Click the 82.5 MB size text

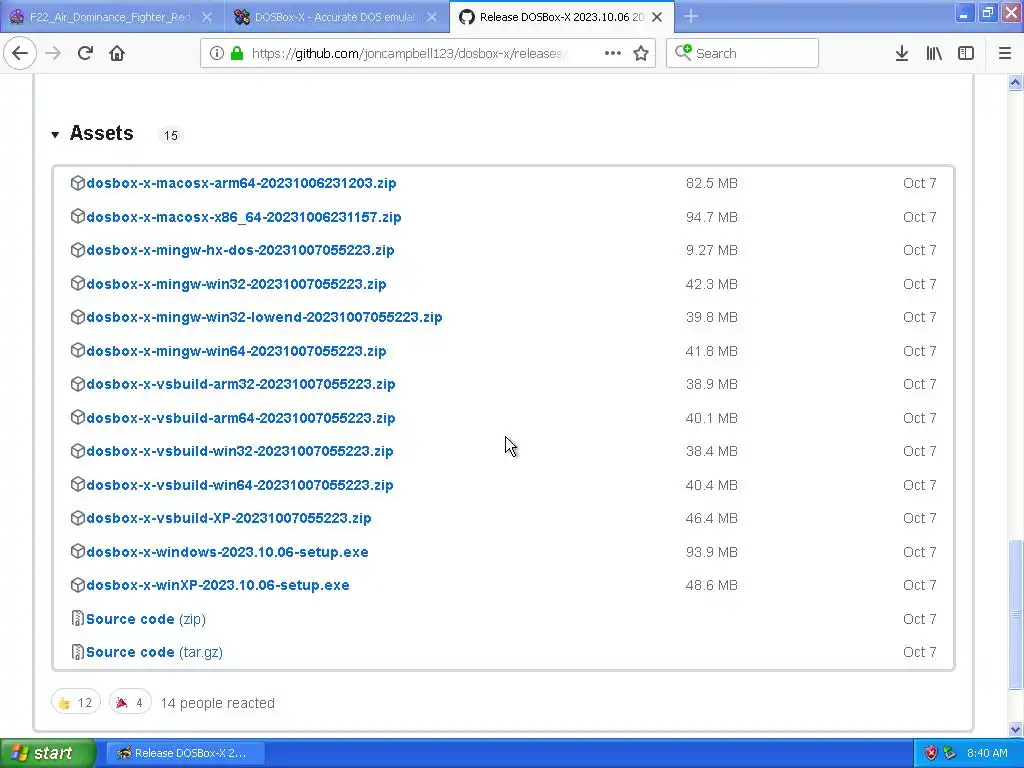(x=711, y=183)
